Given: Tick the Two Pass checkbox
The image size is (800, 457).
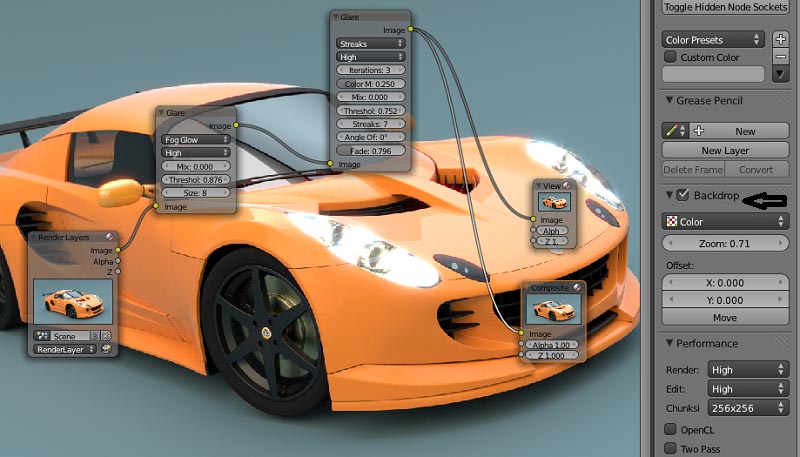Looking at the screenshot, I should [671, 449].
